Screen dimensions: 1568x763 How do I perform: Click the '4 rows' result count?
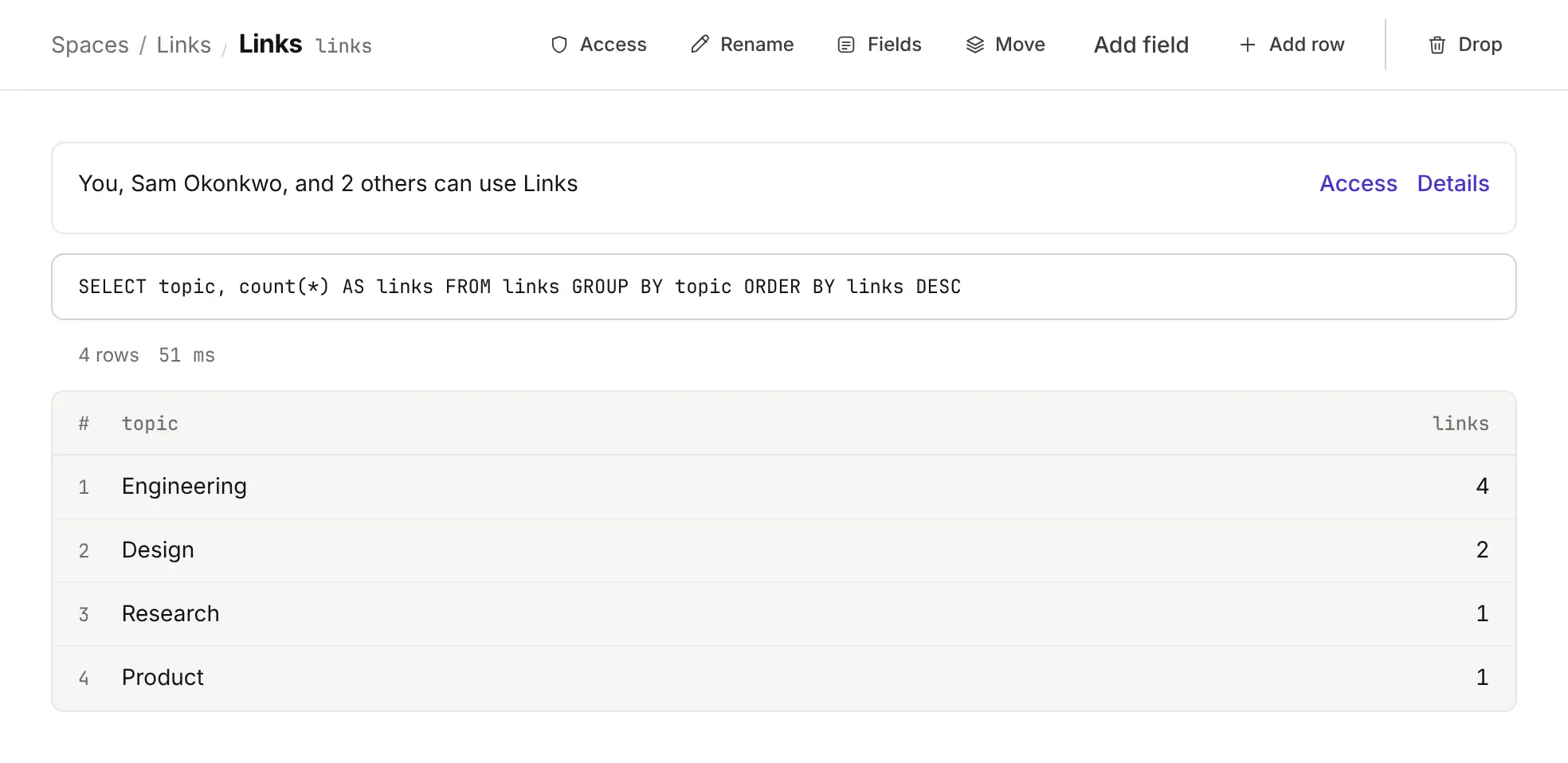108,355
